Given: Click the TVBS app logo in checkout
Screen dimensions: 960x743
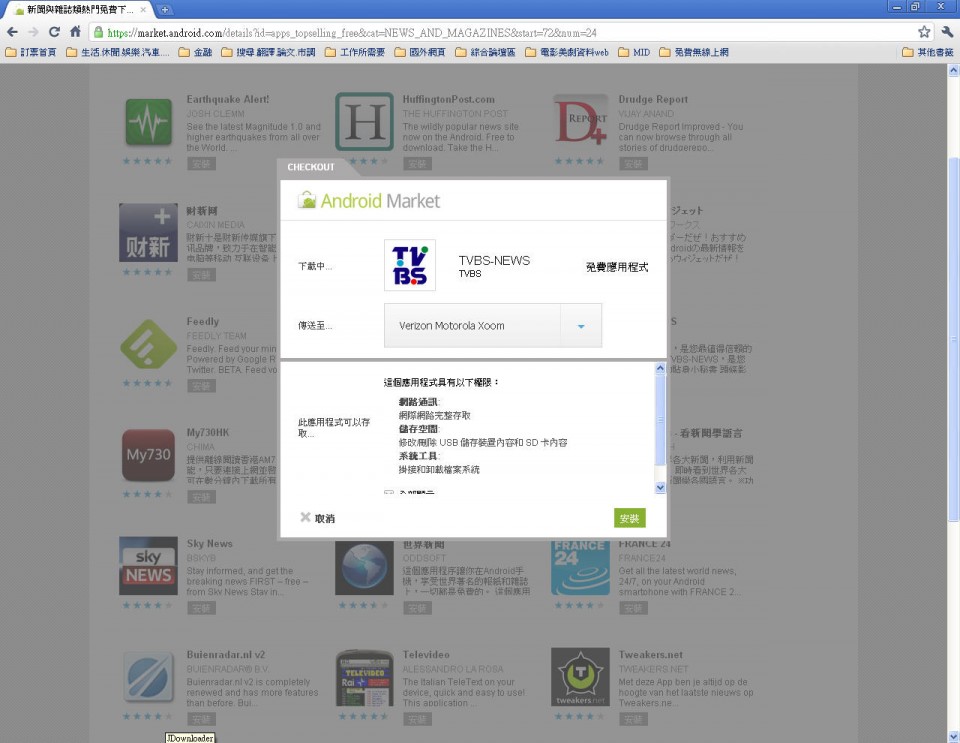Looking at the screenshot, I should tap(410, 265).
